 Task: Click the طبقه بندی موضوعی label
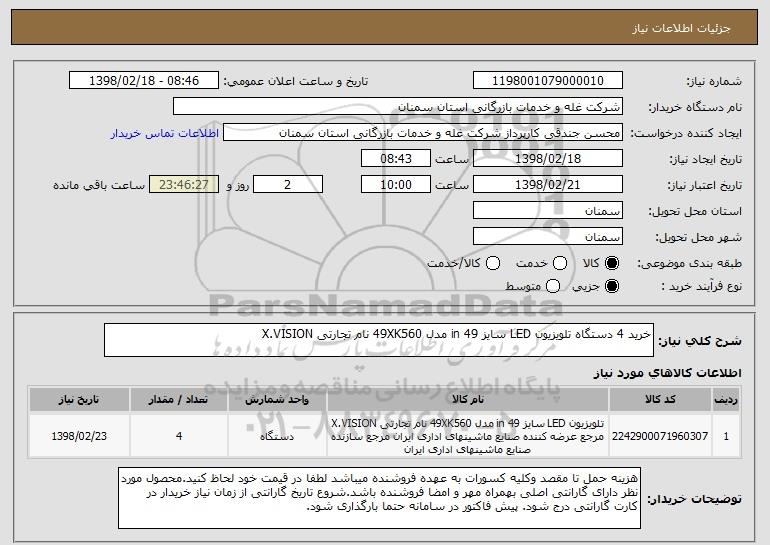[689, 264]
